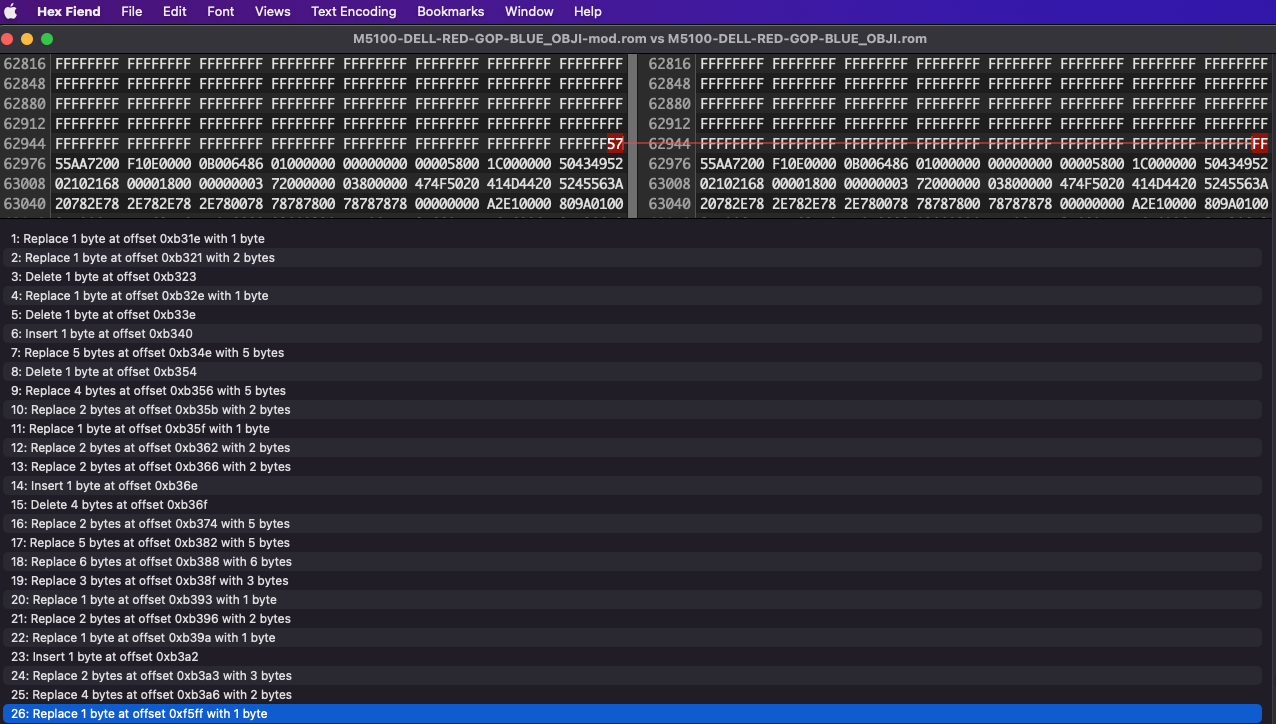1276x724 pixels.
Task: Open the Text Encoding menu
Action: coord(354,12)
